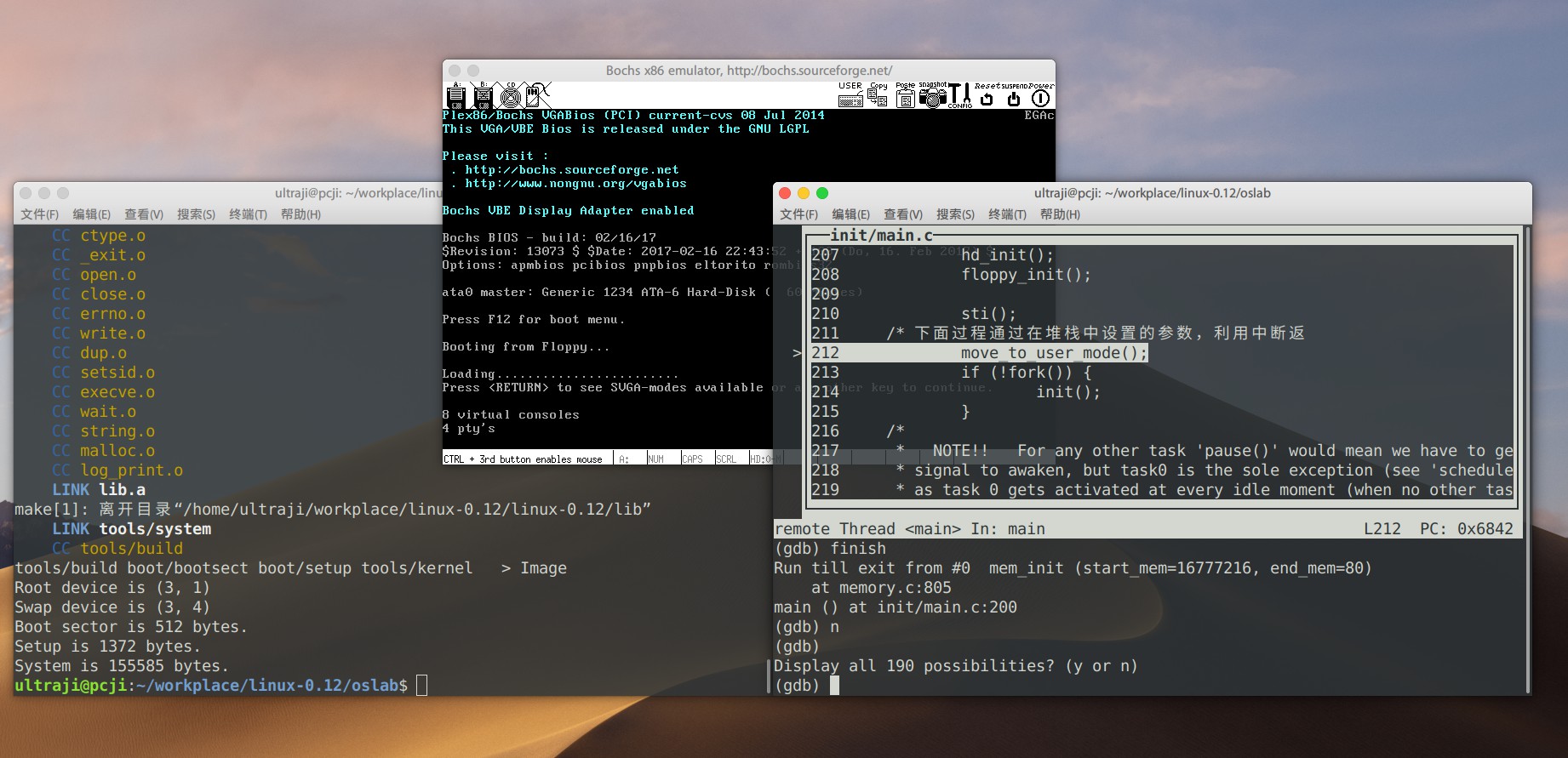This screenshot has width=1568, height=758.
Task: Click the CD-ROM drive icon in Bochs
Action: 510,95
